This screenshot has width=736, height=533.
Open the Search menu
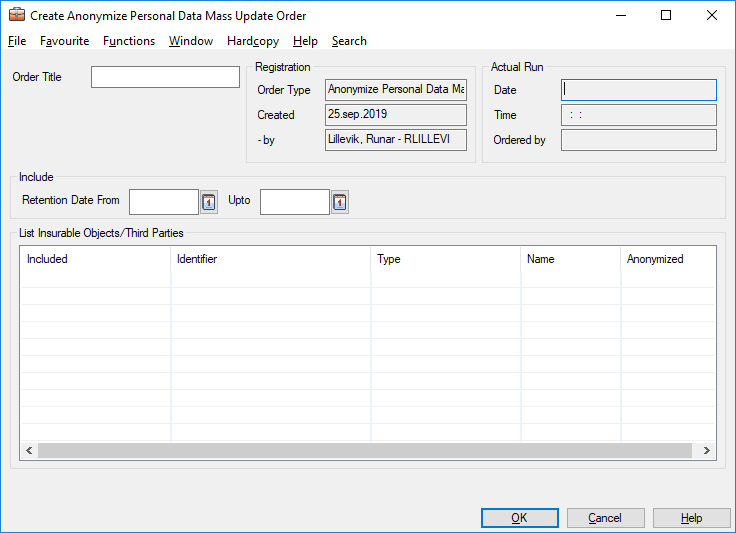349,41
